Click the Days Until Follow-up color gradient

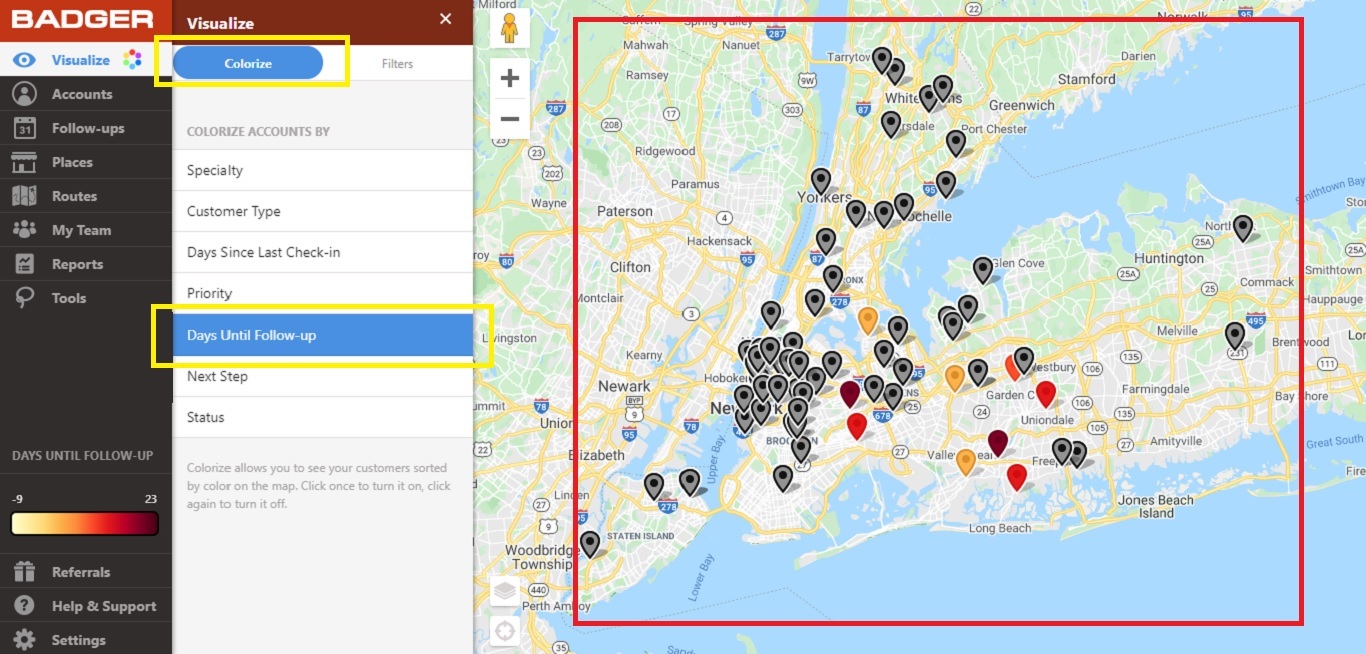[84, 522]
